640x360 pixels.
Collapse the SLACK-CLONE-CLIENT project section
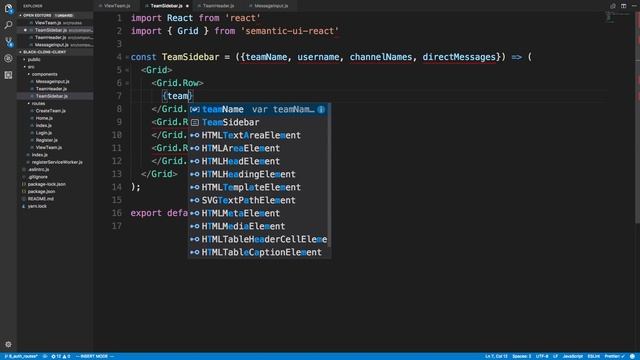[x=55, y=52]
